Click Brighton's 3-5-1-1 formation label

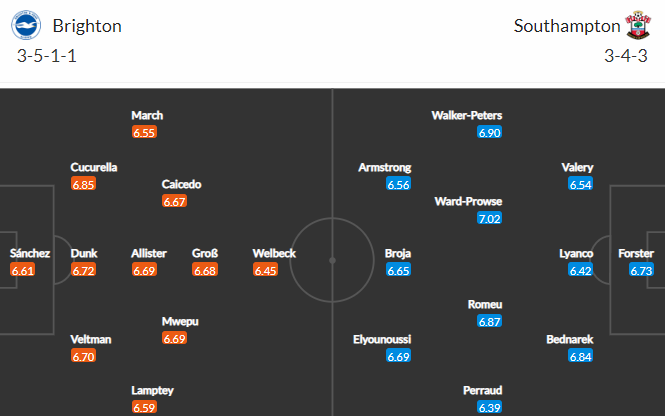[x=47, y=56]
